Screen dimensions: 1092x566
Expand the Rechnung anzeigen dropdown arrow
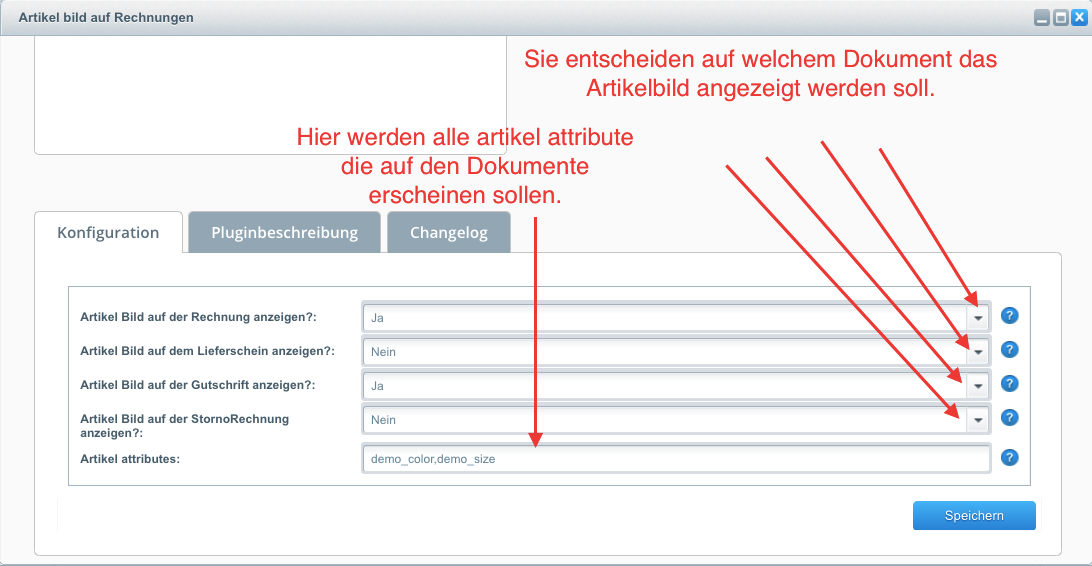978,318
